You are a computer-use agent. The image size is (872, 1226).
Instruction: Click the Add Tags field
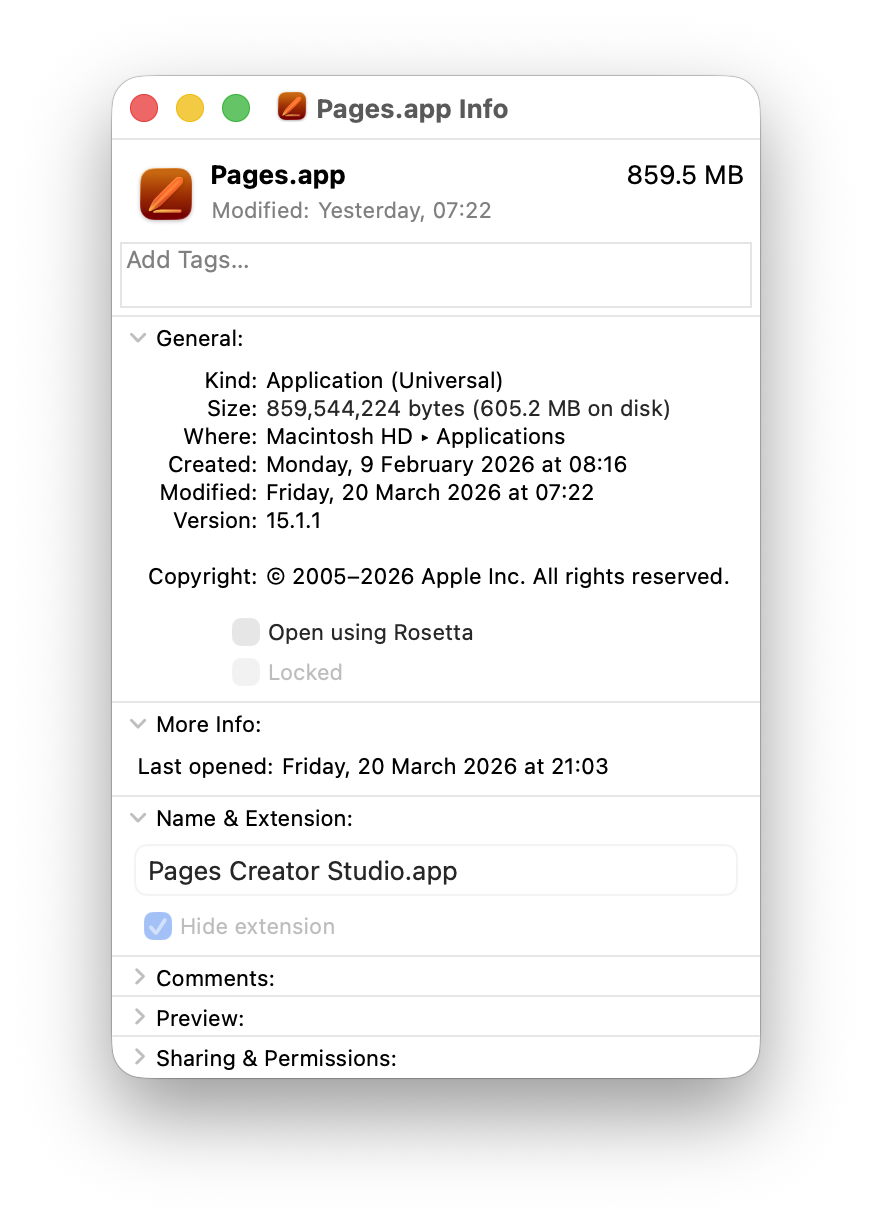click(435, 274)
